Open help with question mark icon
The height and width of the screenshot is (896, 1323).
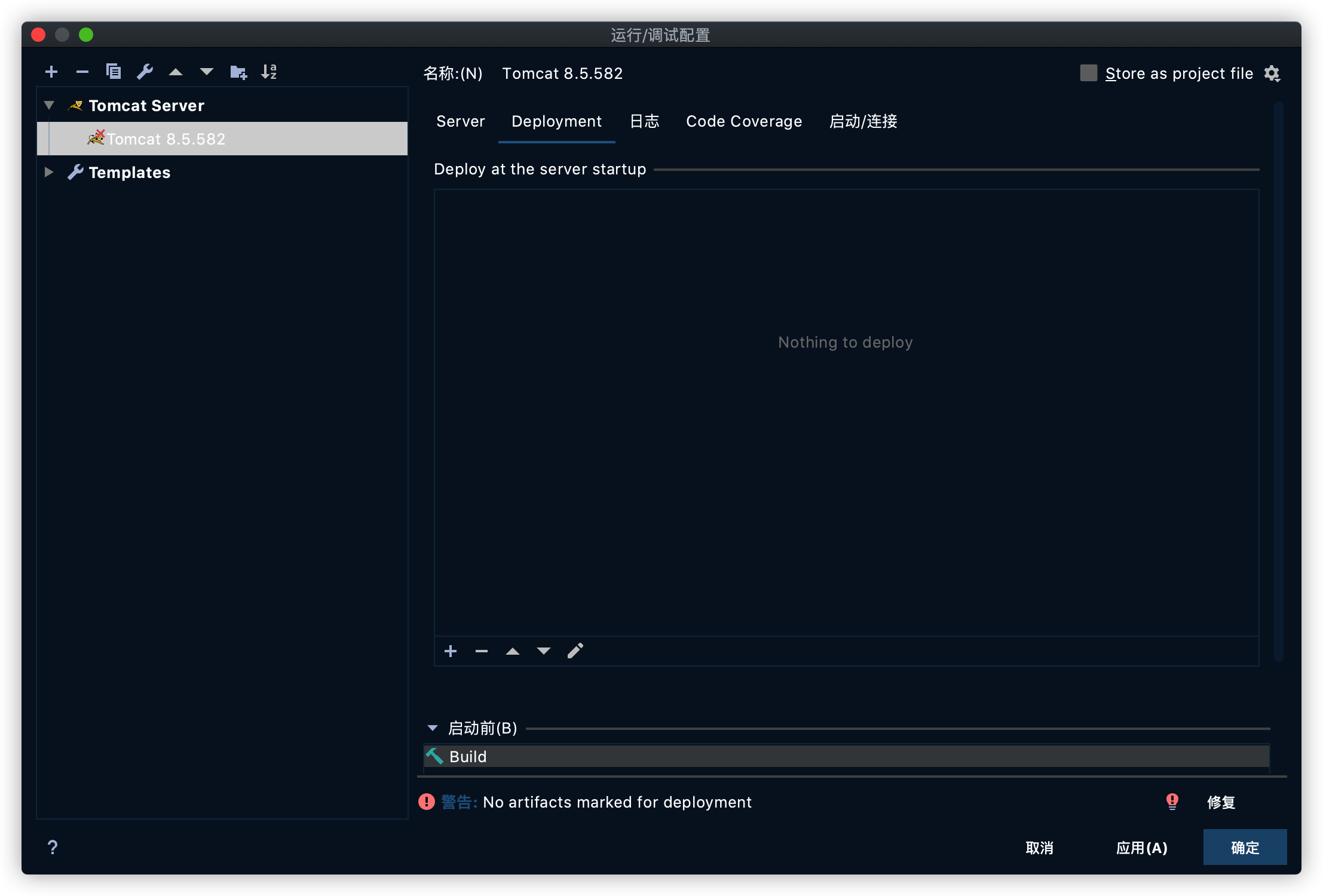click(x=53, y=847)
